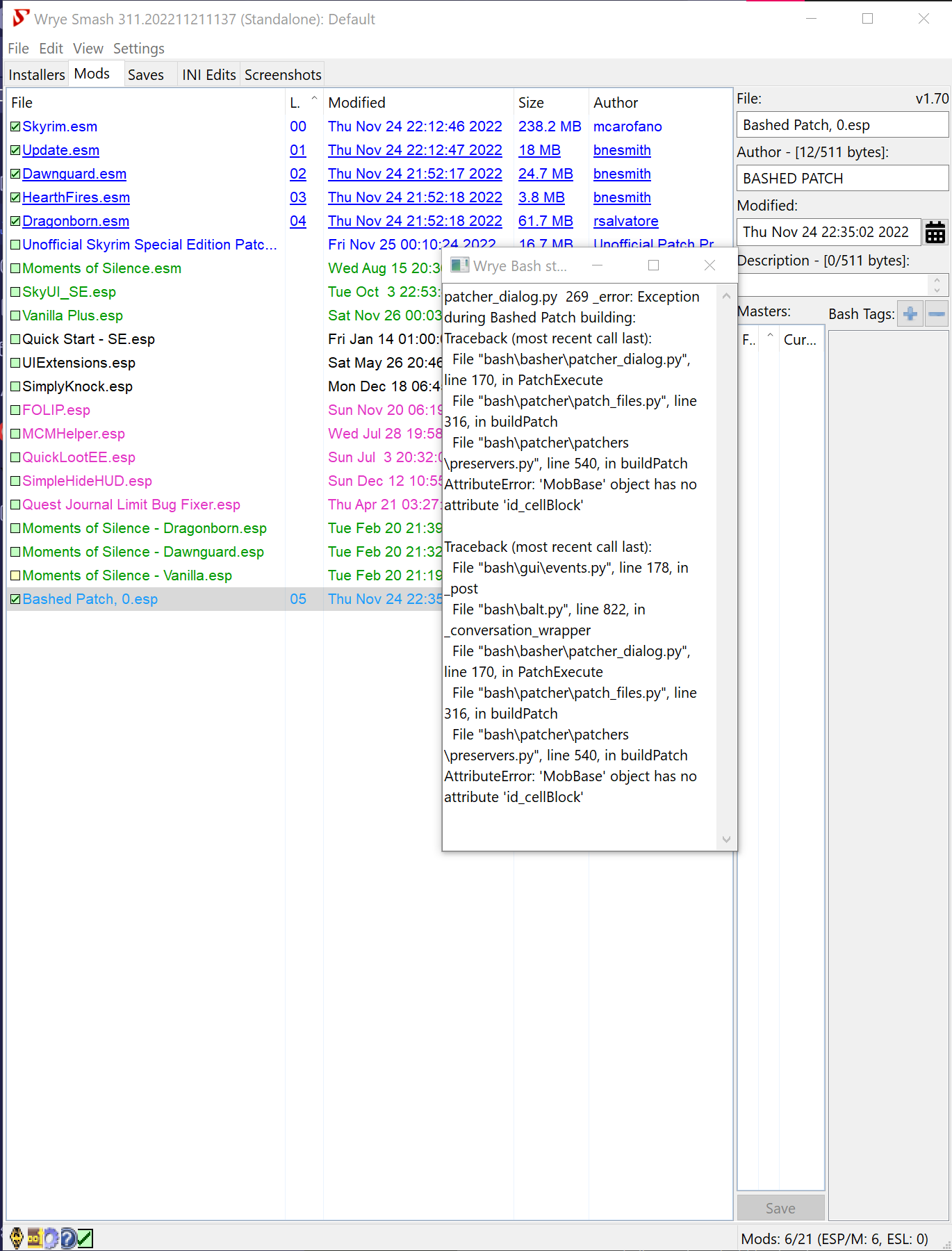Click the 238.2 MB size cell
Viewport: 952px width, 1251px height.
coord(550,126)
